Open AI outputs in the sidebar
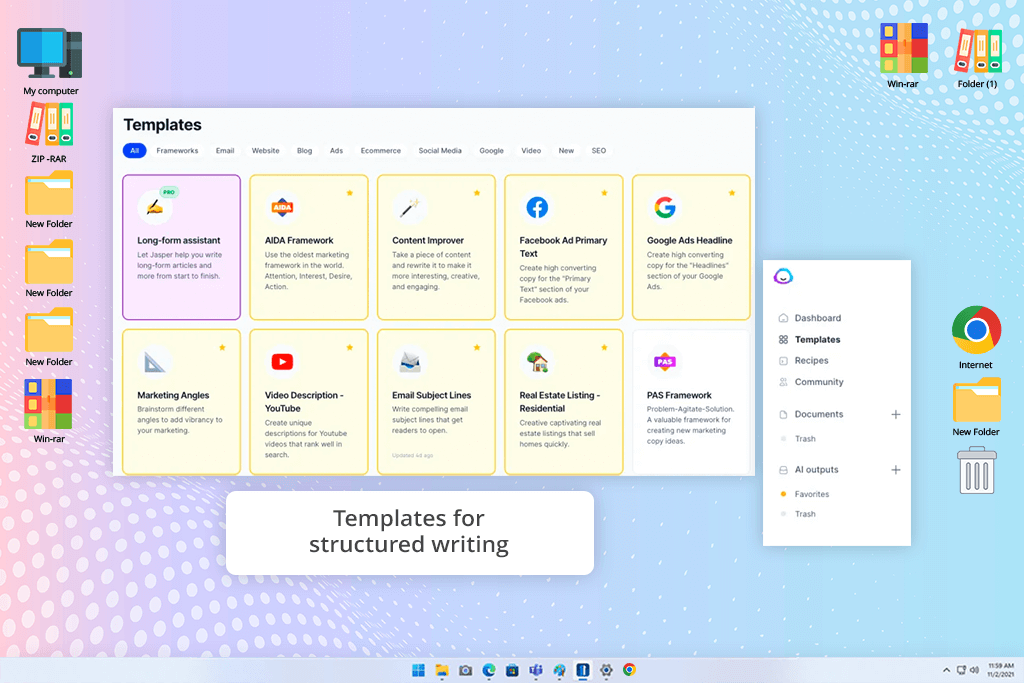This screenshot has width=1024, height=683. coord(808,469)
